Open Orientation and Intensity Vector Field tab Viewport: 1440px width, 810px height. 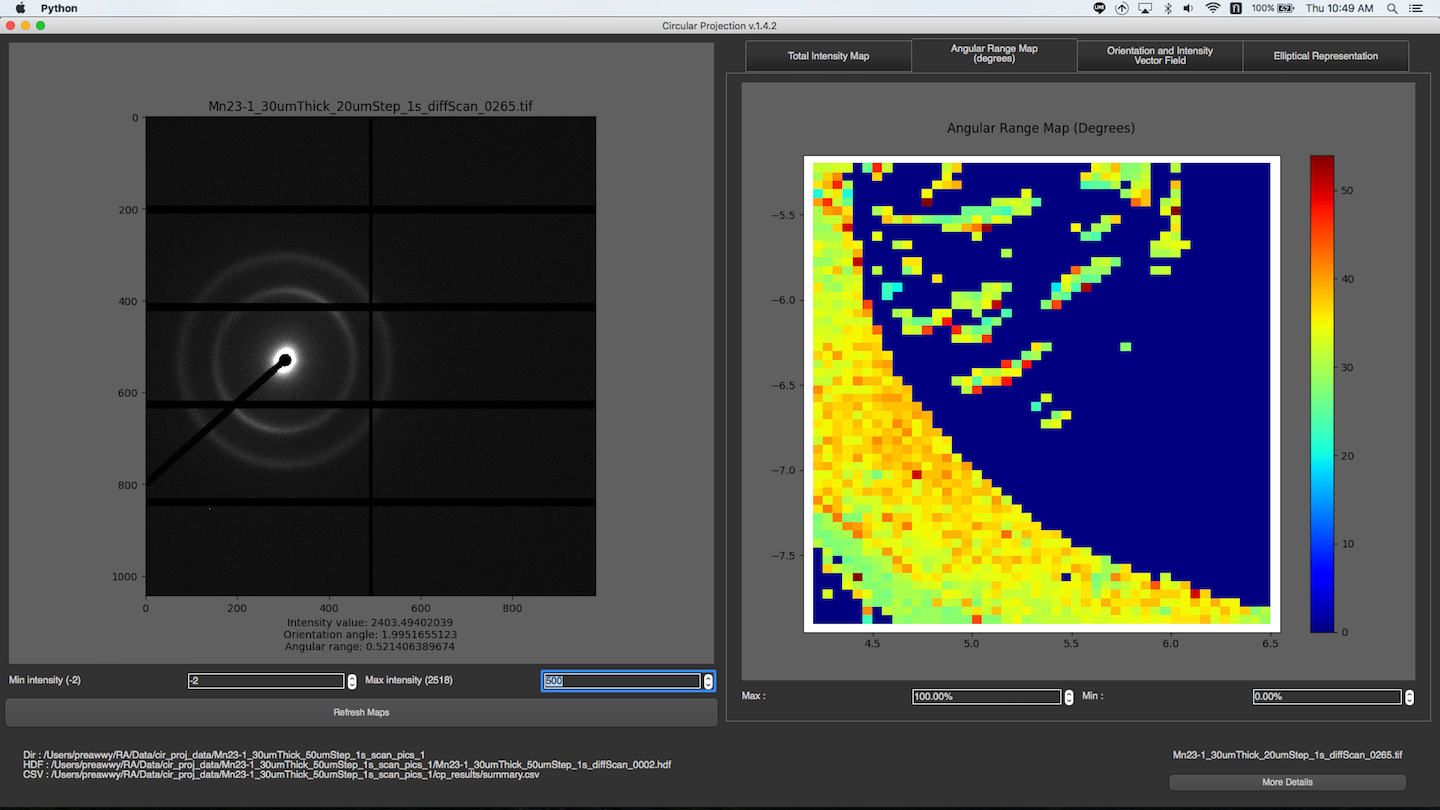tap(1160, 56)
